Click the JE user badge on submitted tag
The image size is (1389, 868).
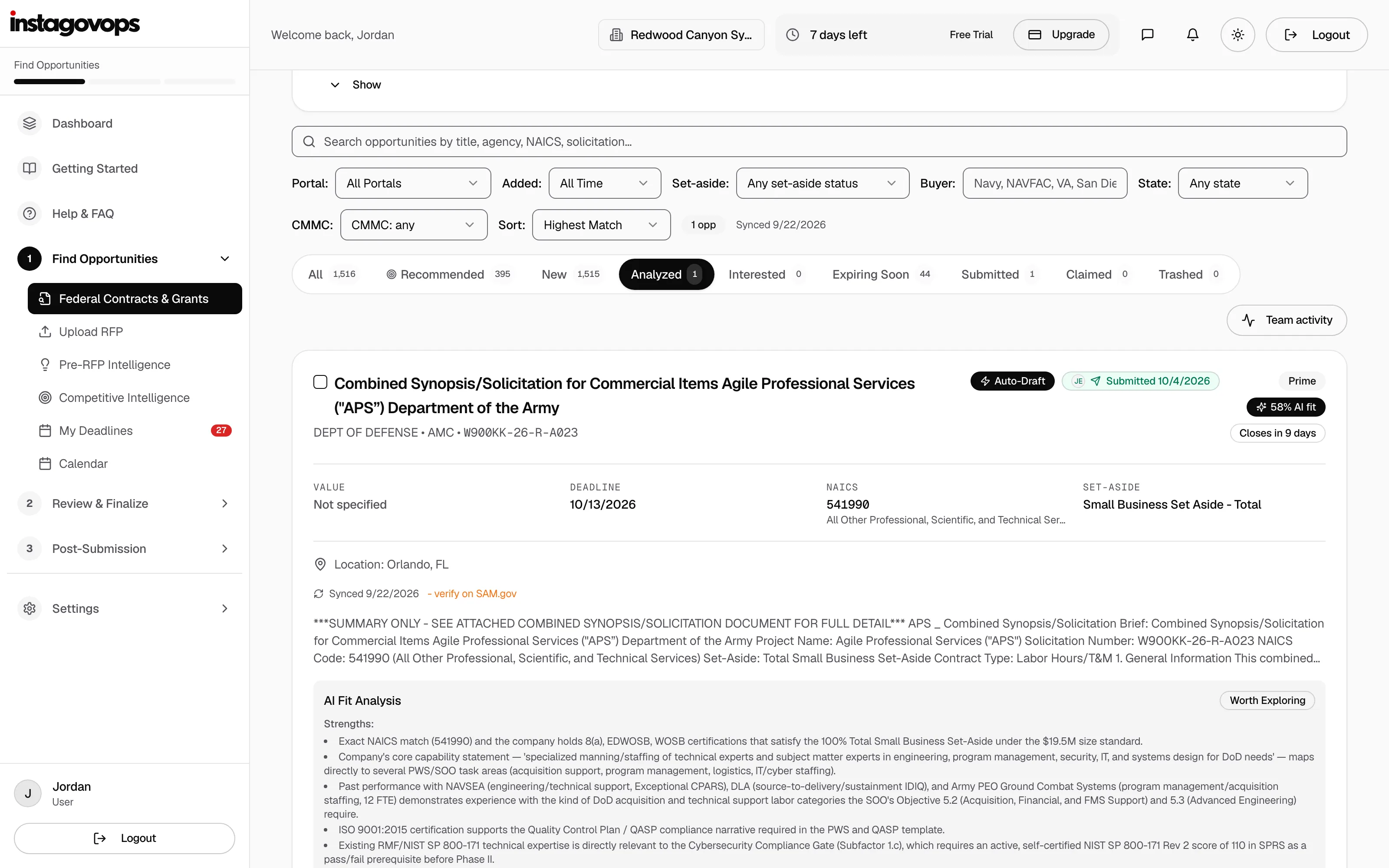coord(1079,381)
